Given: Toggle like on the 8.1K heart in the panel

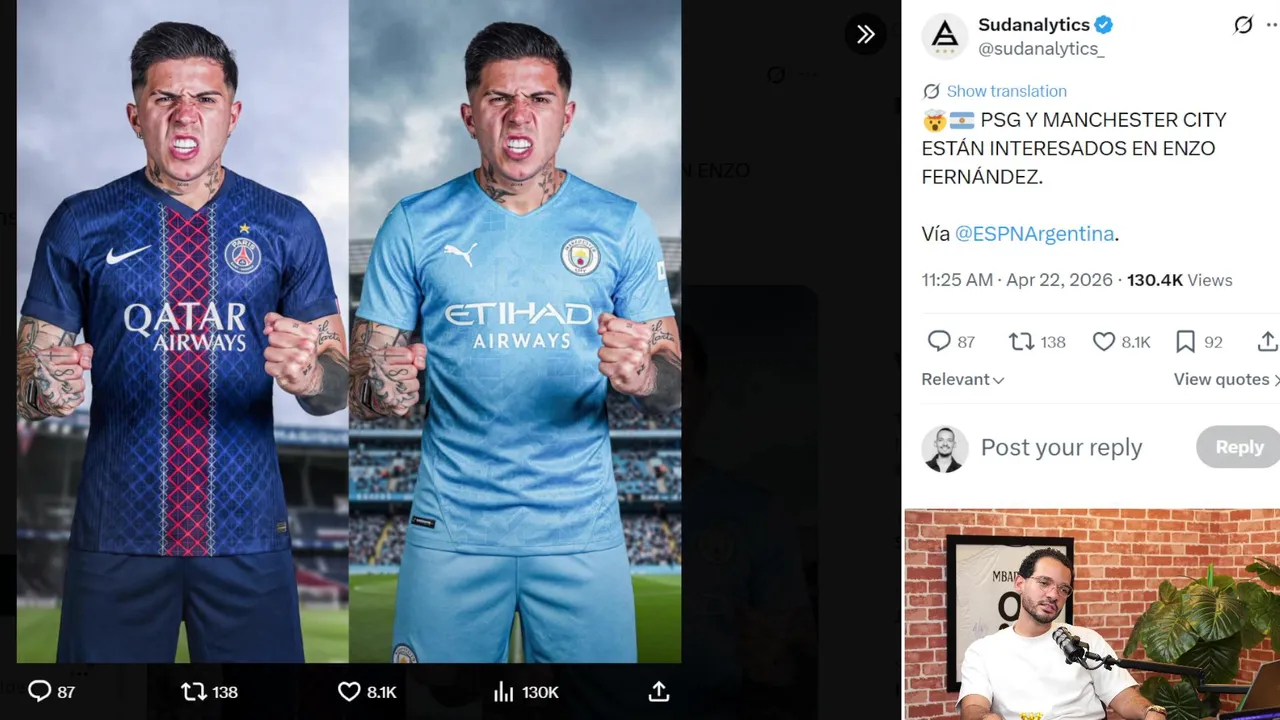Looking at the screenshot, I should click(x=1103, y=342).
